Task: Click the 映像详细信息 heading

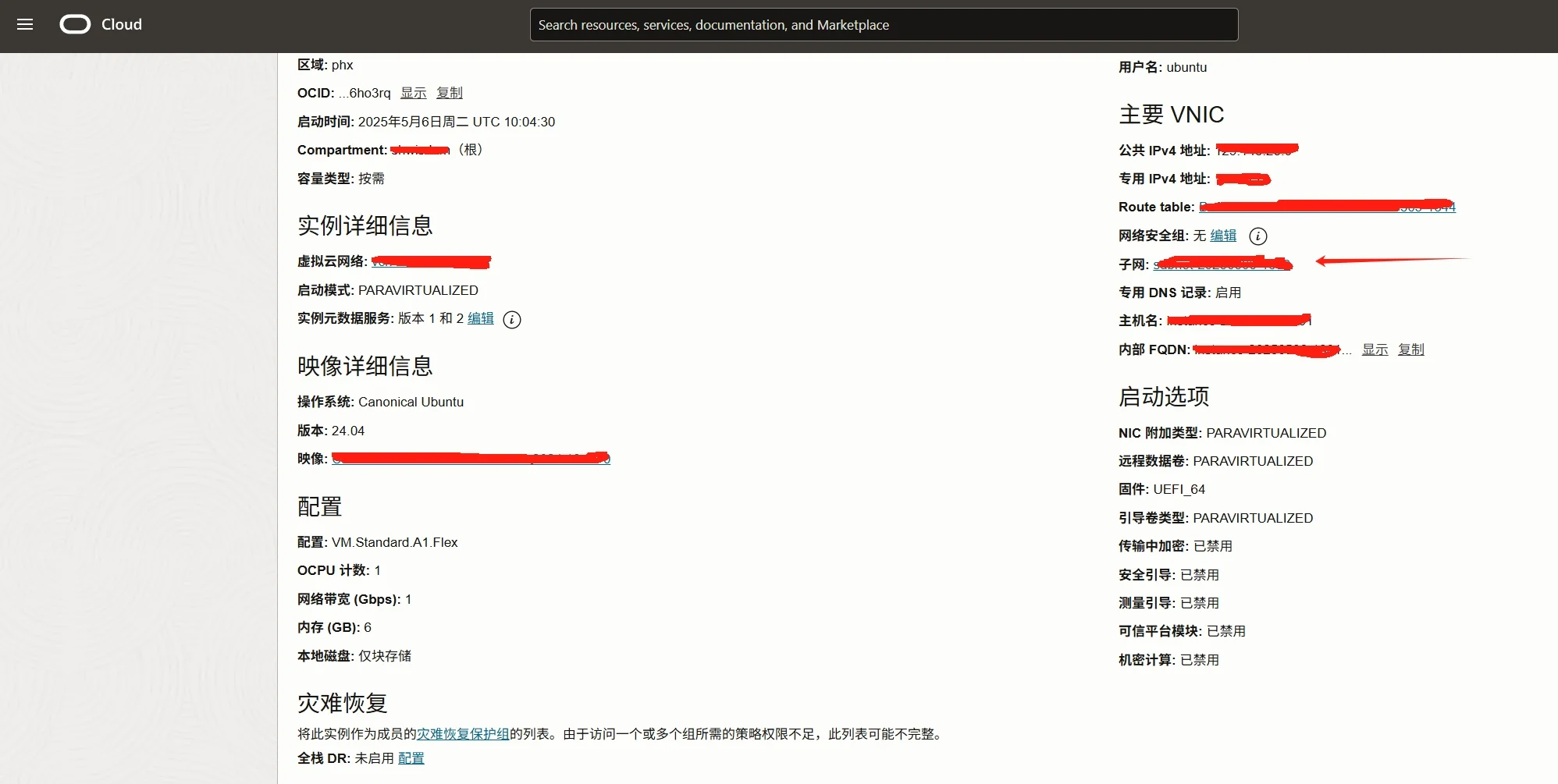Action: (365, 366)
